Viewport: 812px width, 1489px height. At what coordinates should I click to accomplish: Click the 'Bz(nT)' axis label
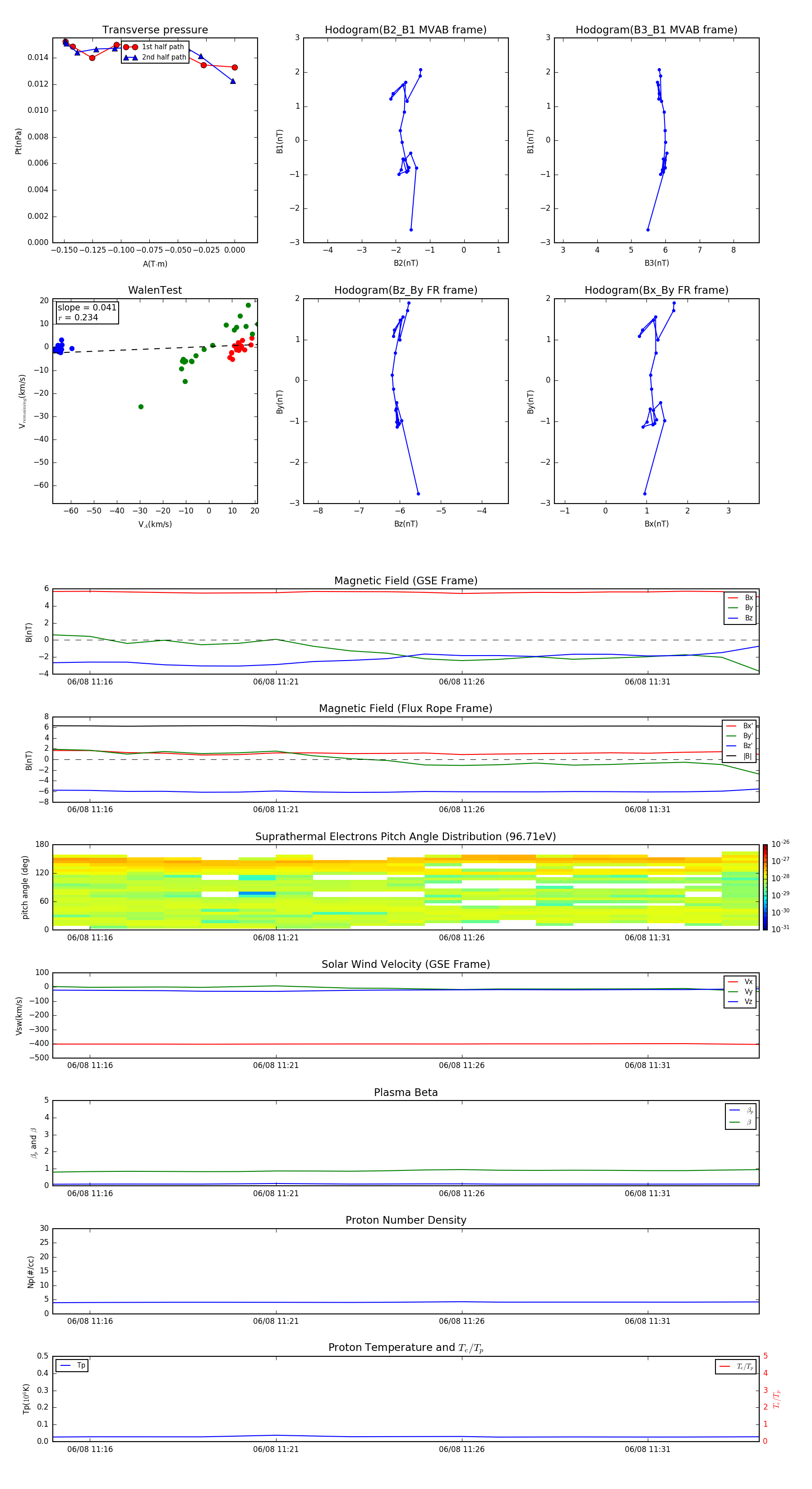tap(406, 524)
